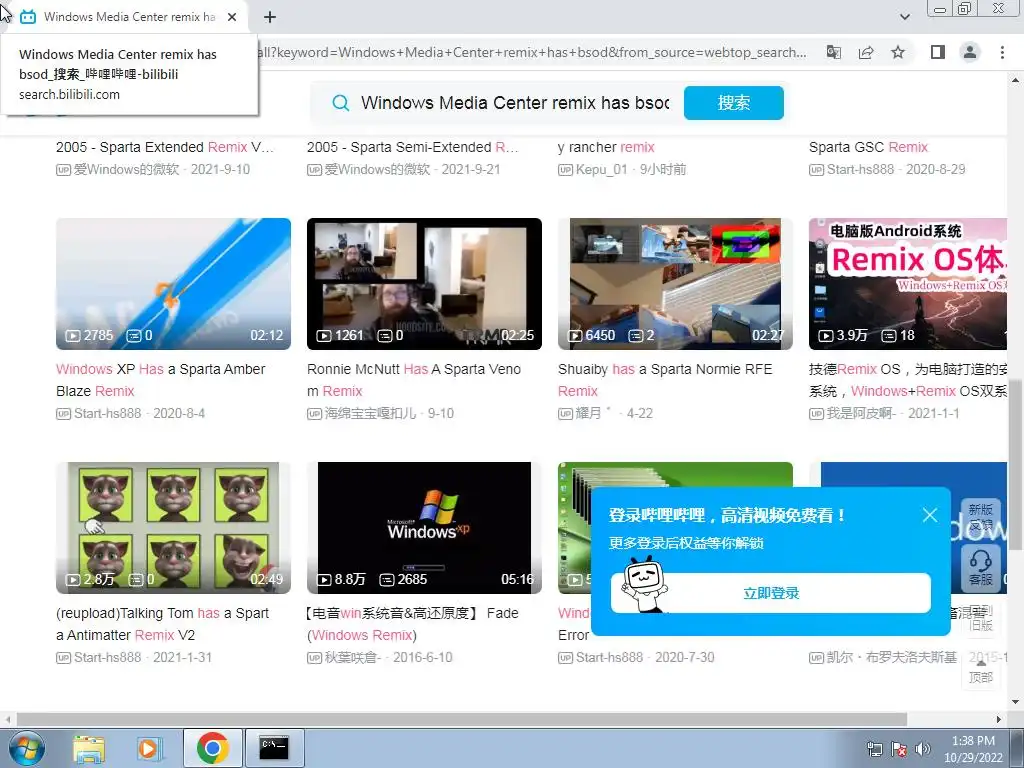This screenshot has height=768, width=1024.
Task: Open title Windows XP Has a Sparta Amber Blaze Remix
Action: [x=161, y=380]
